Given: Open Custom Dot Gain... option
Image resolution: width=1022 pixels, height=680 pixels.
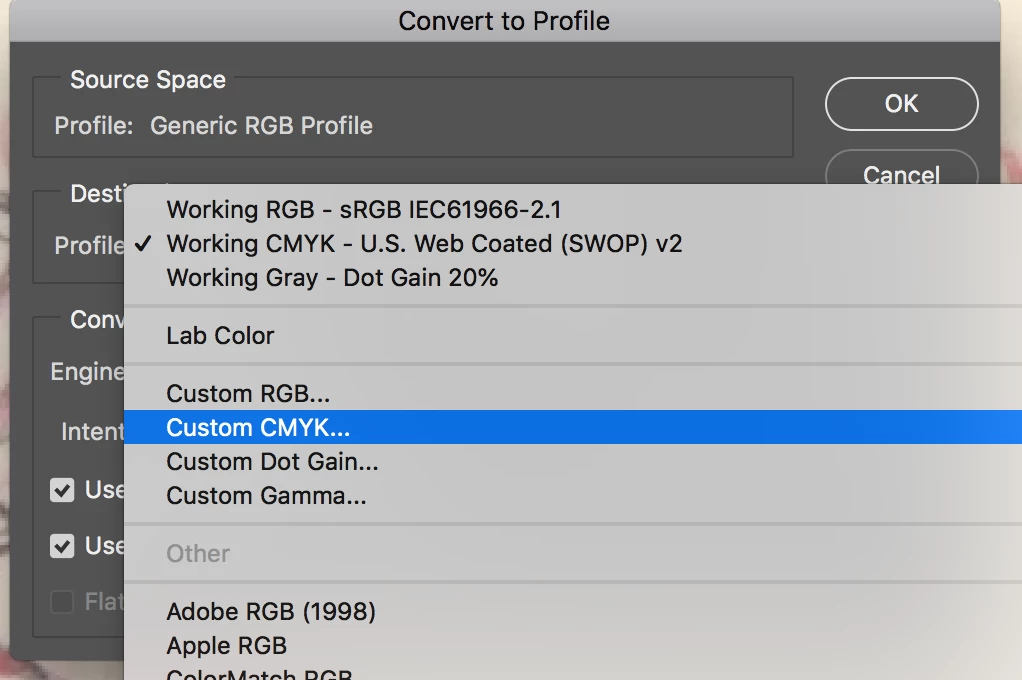Looking at the screenshot, I should click(272, 462).
